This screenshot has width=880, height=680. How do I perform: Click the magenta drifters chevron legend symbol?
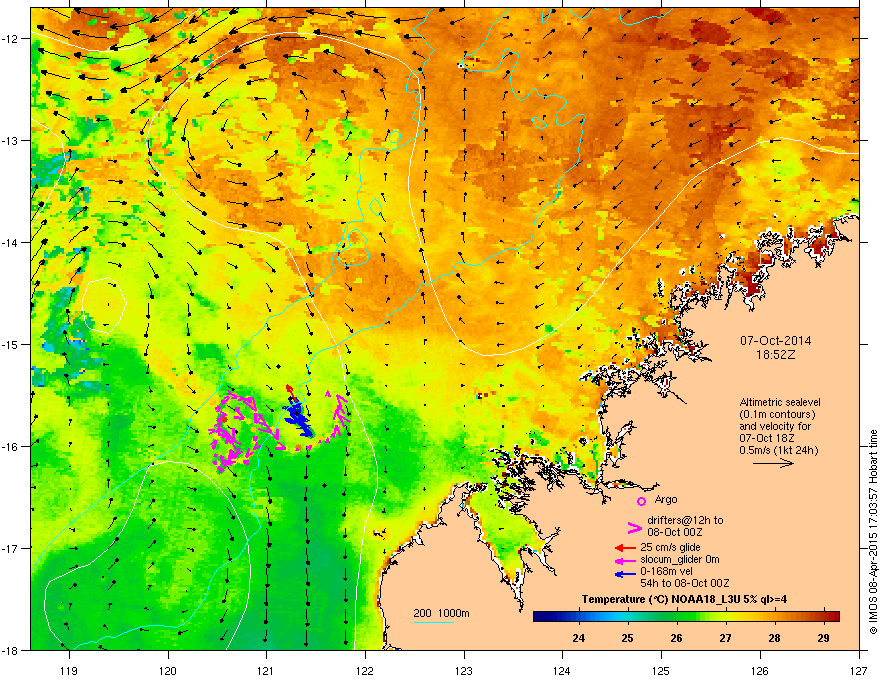tap(634, 528)
